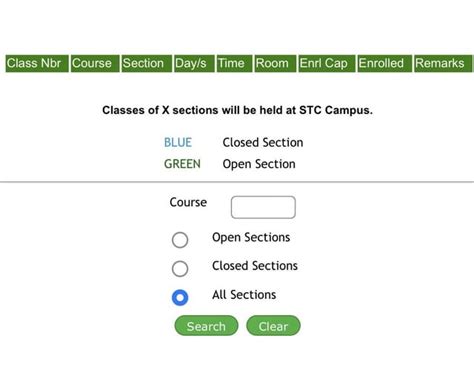This screenshot has width=474, height=367.
Task: Click the Section column header
Action: [x=147, y=63]
